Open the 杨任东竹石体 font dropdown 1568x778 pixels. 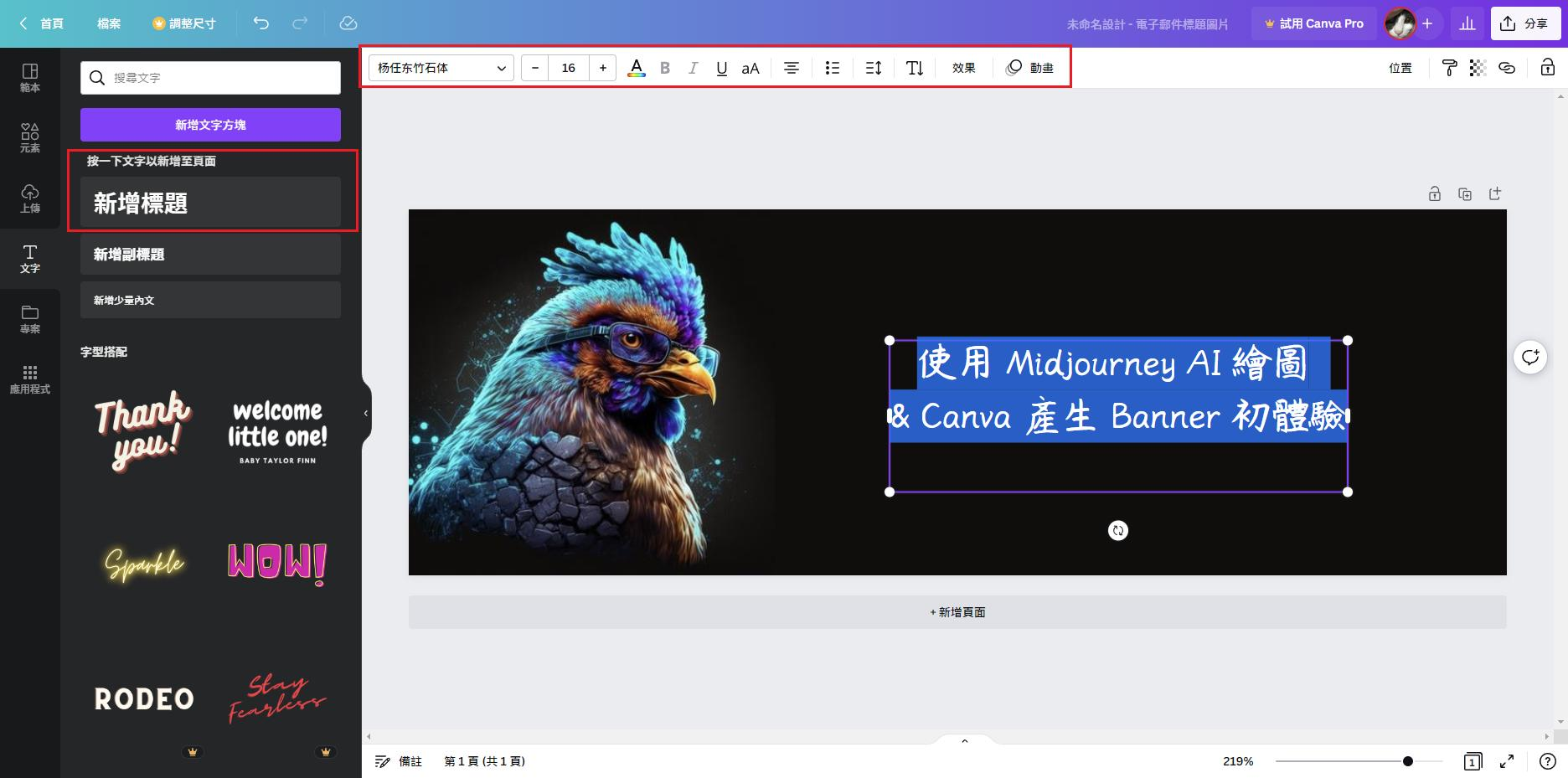[x=441, y=68]
